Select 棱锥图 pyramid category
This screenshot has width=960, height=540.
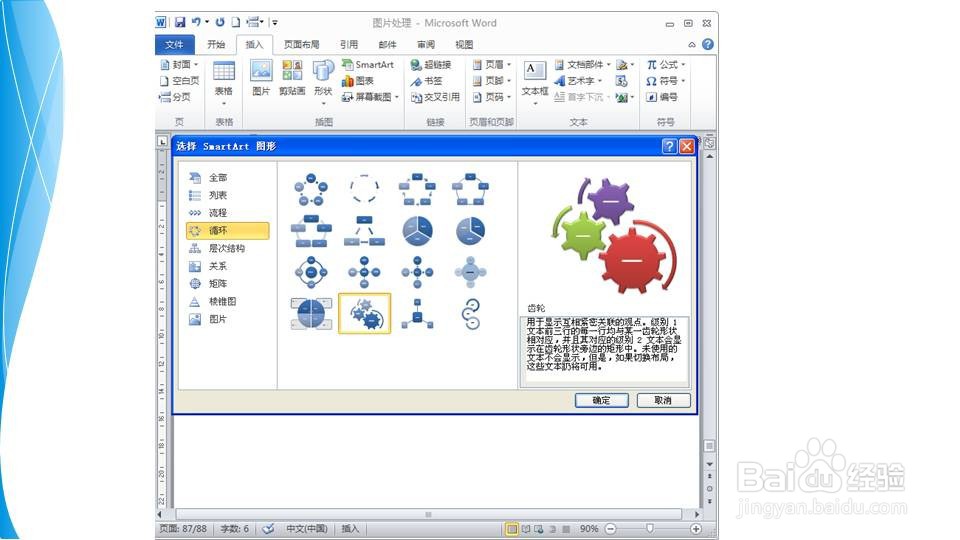point(227,301)
